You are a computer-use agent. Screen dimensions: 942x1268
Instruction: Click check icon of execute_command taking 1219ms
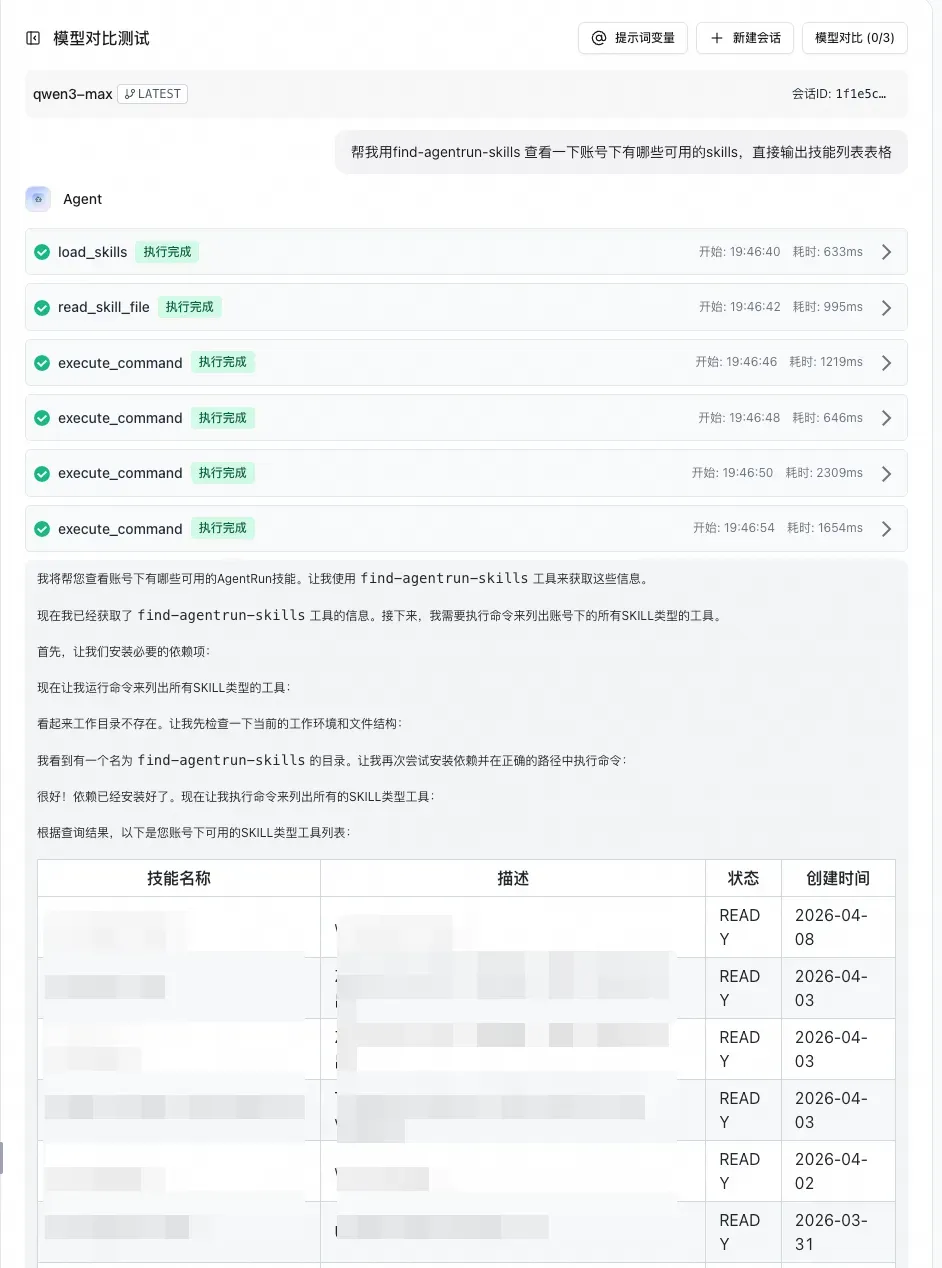coord(42,362)
